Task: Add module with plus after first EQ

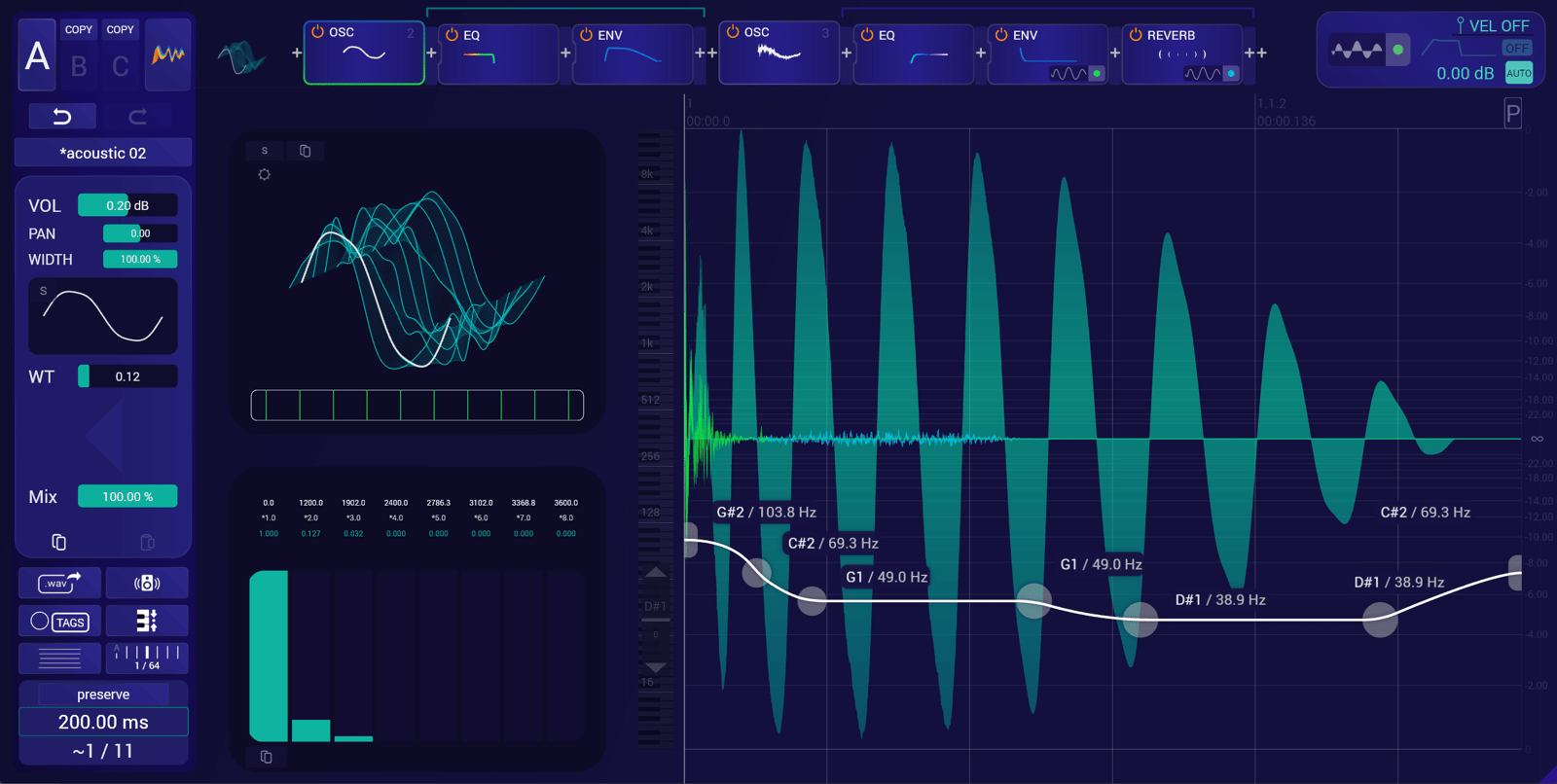Action: [x=565, y=53]
